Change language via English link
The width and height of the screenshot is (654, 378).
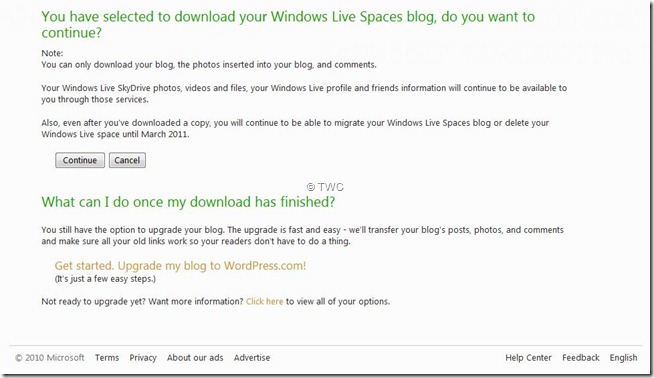pyautogui.click(x=623, y=358)
